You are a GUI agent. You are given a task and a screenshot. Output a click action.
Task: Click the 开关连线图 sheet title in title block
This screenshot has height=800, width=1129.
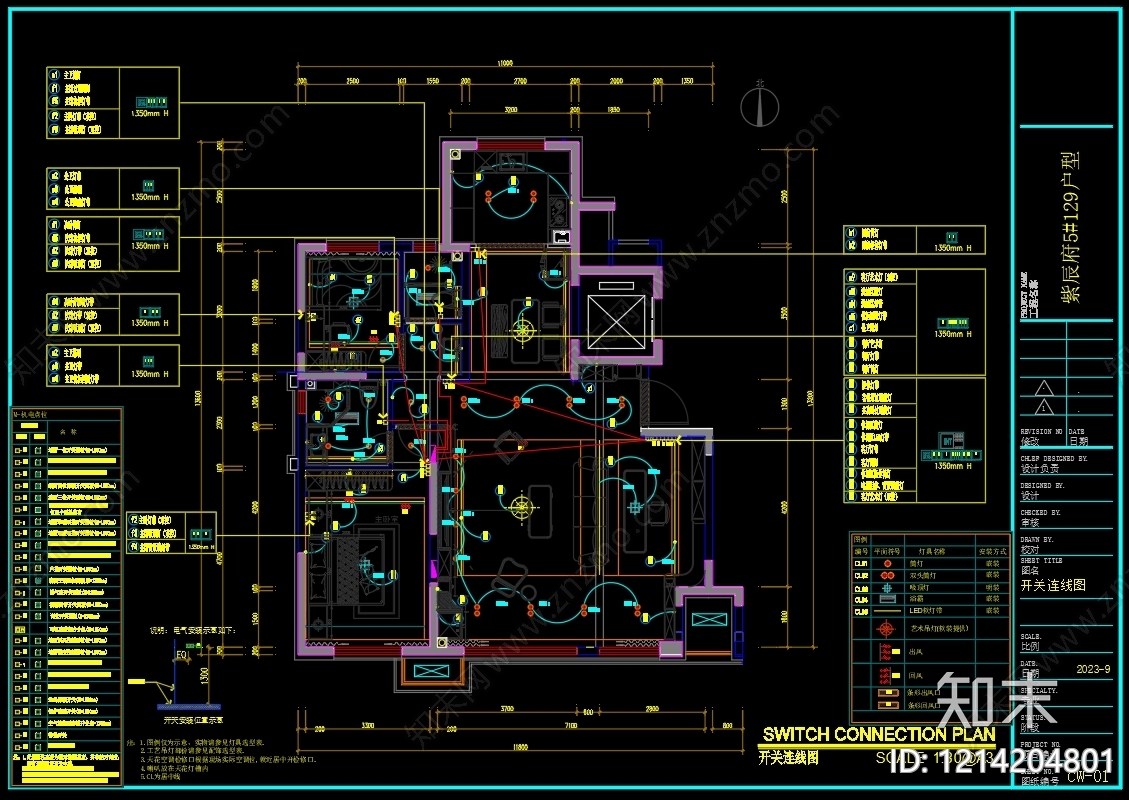(x=1053, y=585)
